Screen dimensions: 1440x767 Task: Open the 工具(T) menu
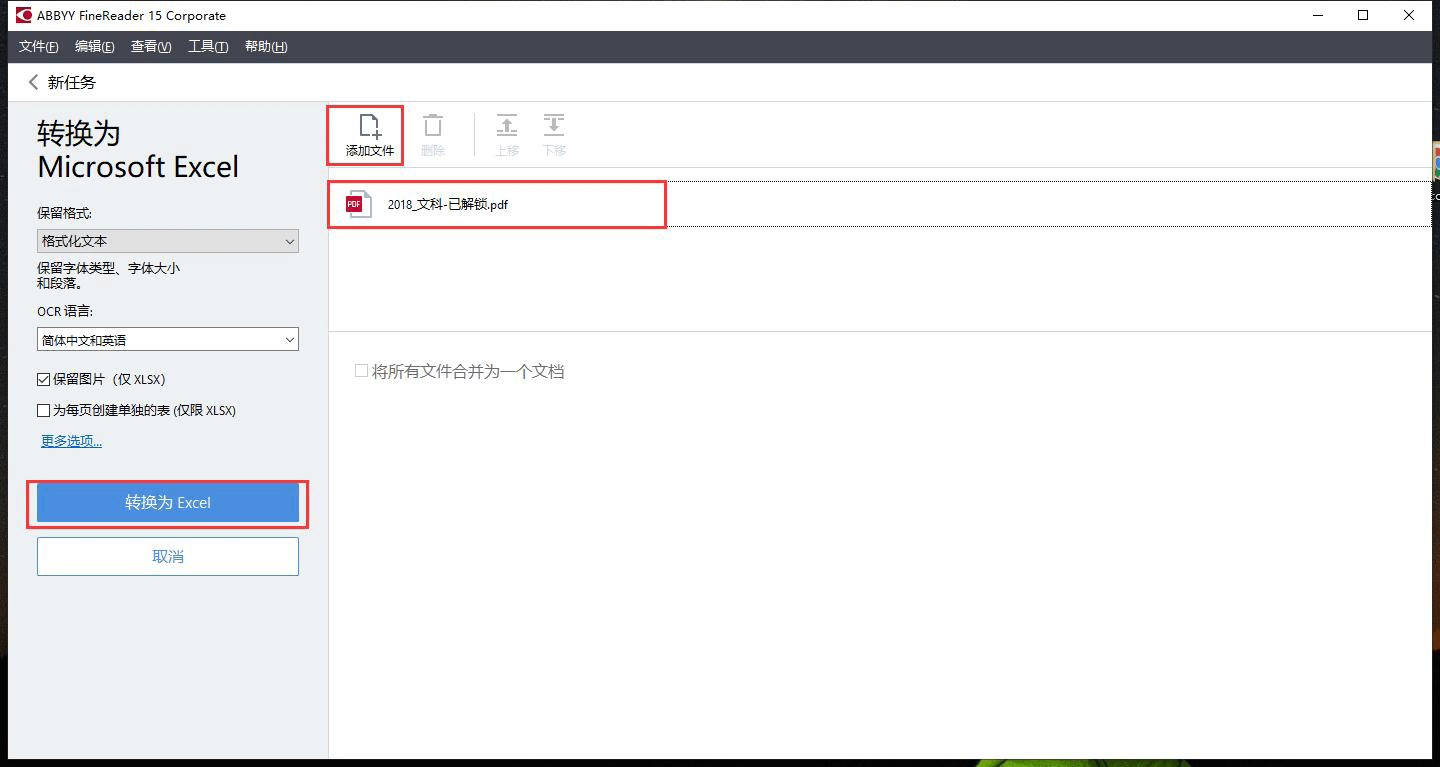click(x=208, y=47)
